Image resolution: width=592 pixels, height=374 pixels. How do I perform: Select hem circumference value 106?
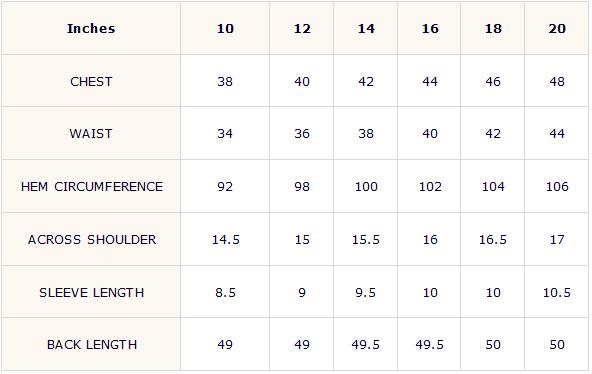point(557,186)
